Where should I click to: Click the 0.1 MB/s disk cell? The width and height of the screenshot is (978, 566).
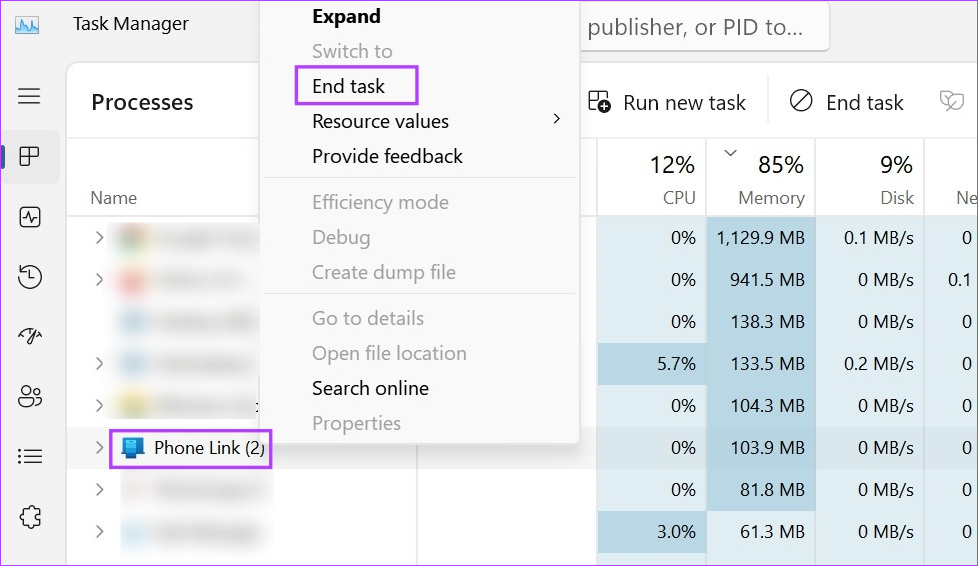[x=869, y=238]
